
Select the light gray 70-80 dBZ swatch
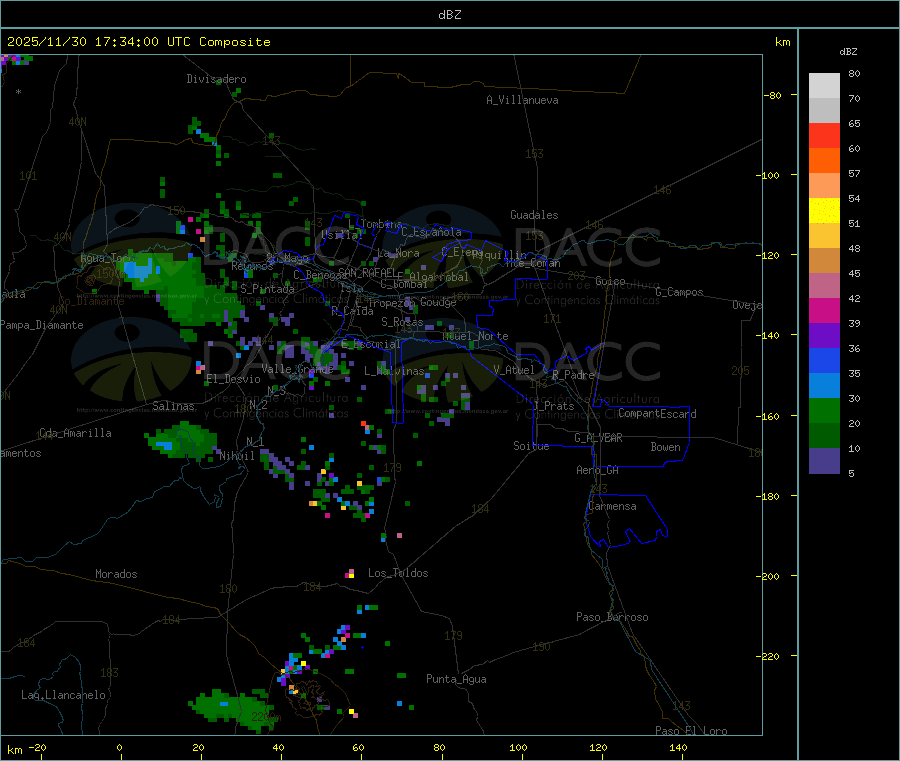[x=824, y=86]
